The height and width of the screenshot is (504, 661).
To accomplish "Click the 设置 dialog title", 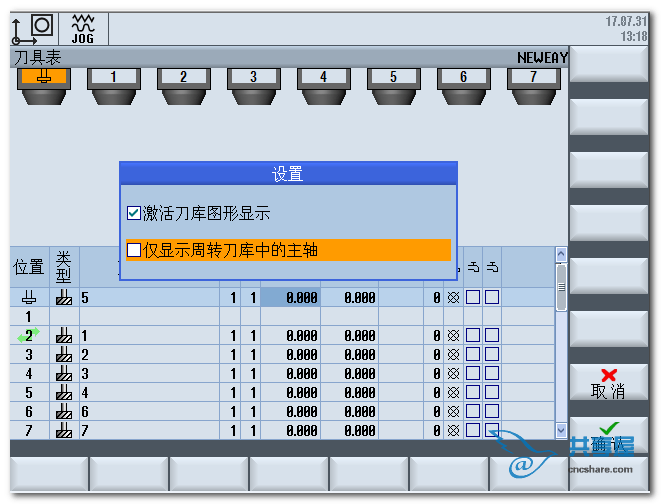I will coord(288,174).
